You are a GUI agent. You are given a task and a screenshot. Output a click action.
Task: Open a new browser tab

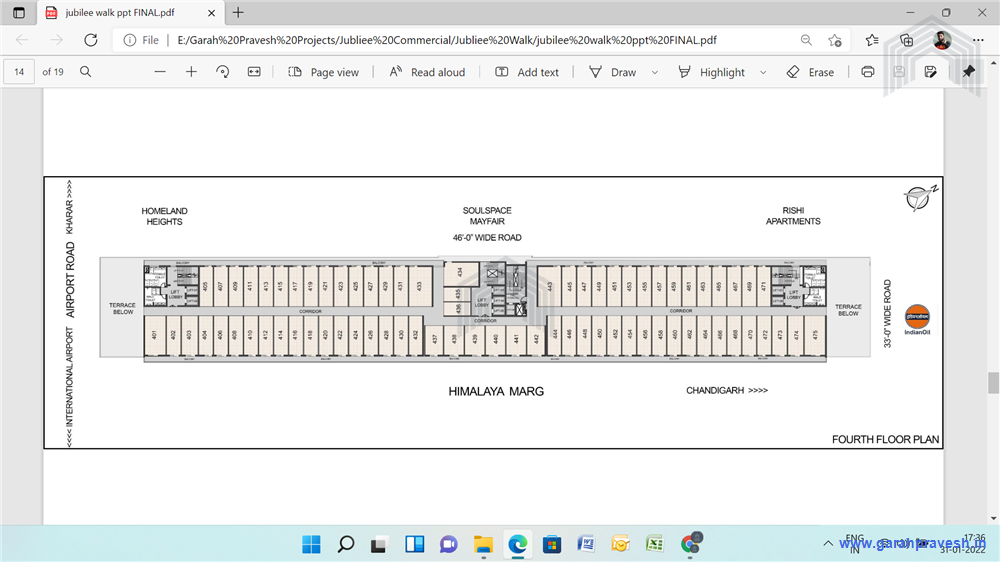[238, 13]
